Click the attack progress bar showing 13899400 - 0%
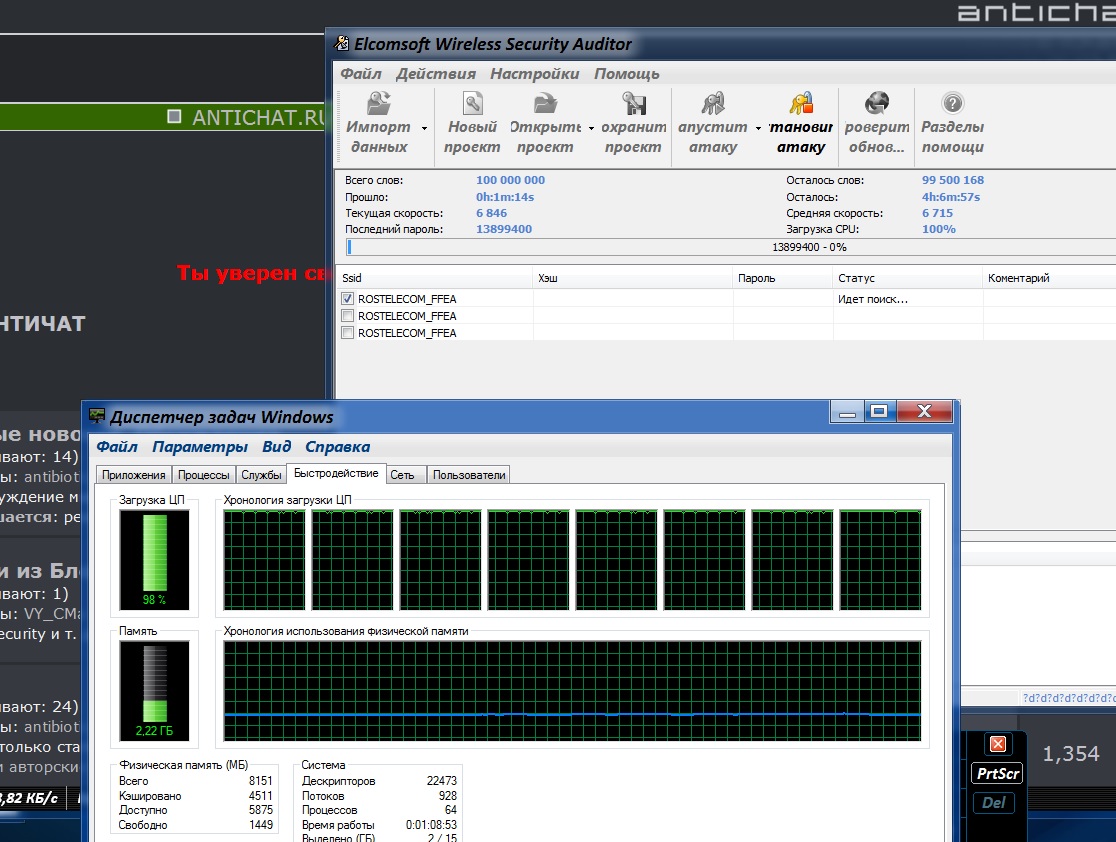Screen dimensions: 1116x842 pyautogui.click(x=730, y=247)
